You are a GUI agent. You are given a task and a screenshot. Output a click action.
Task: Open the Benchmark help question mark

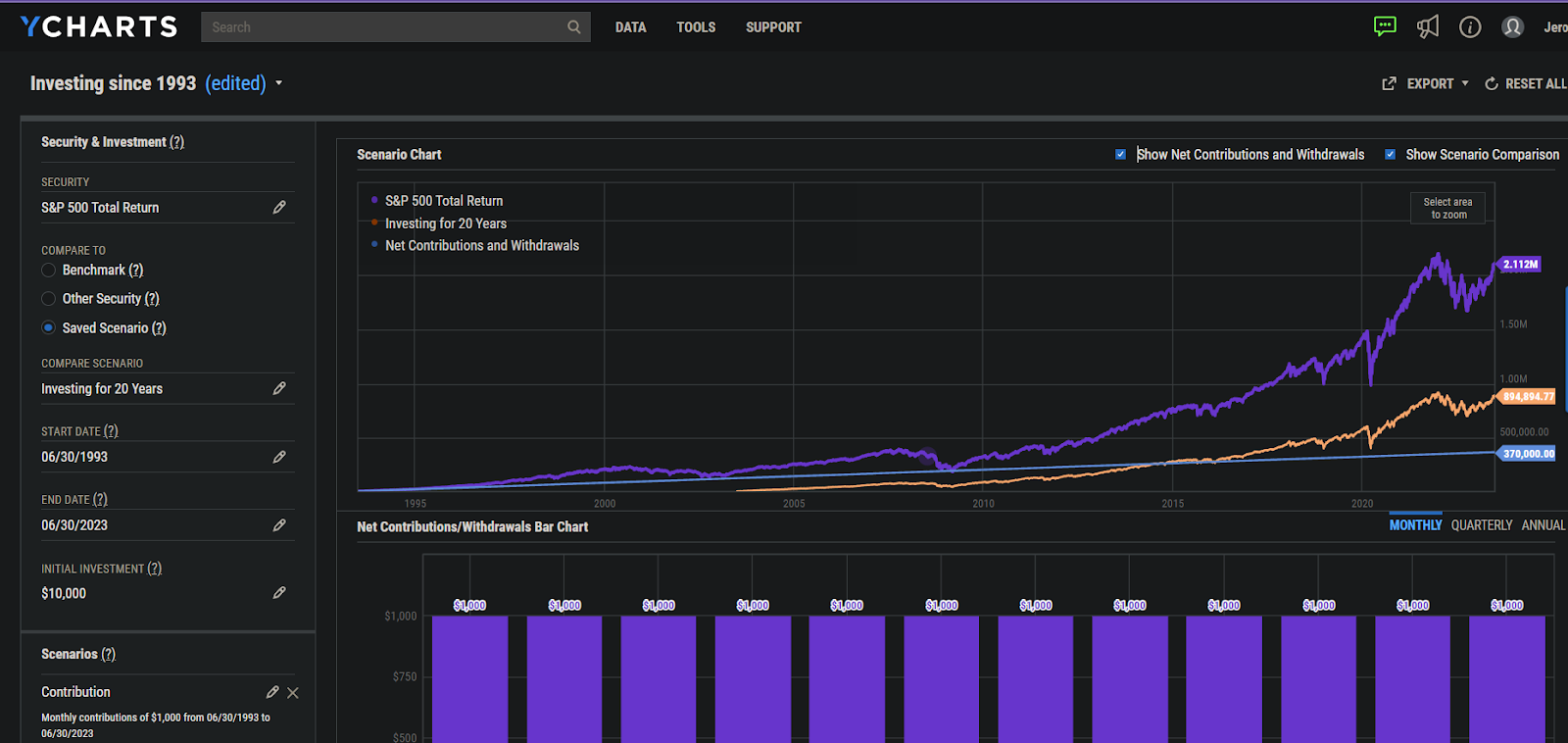[x=136, y=270]
